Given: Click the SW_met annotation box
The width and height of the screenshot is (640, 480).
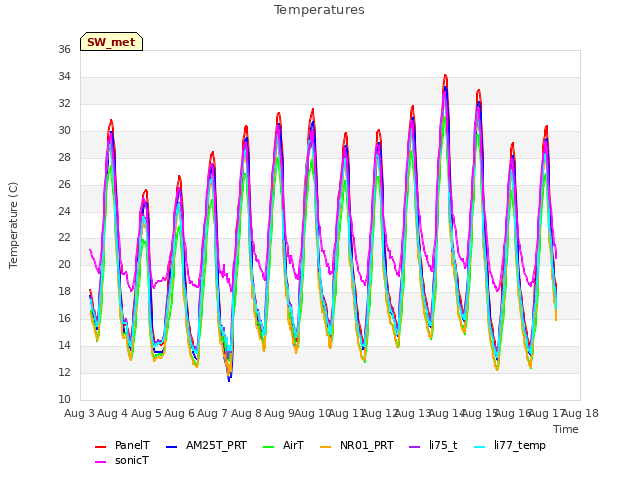Looking at the screenshot, I should click(x=111, y=42).
